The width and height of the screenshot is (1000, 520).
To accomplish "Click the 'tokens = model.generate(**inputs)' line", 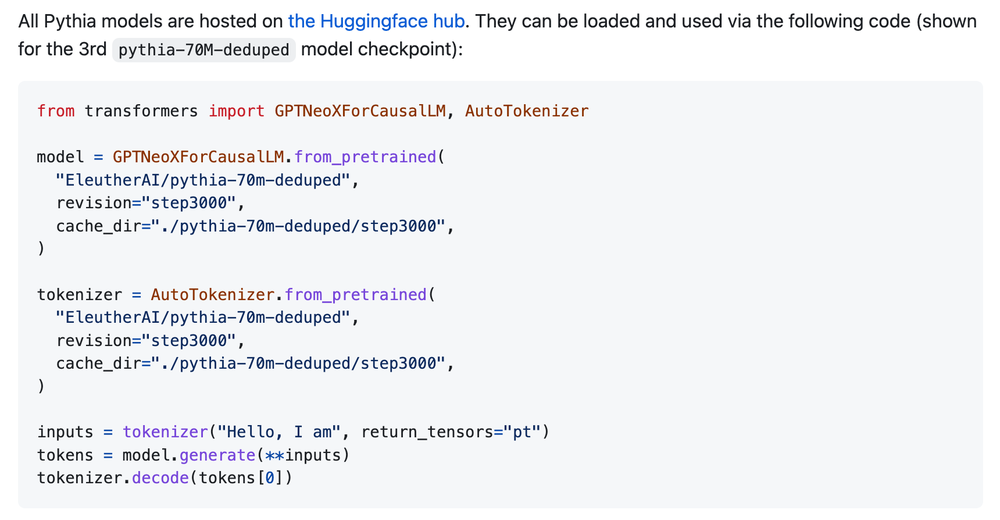I will click(x=193, y=455).
